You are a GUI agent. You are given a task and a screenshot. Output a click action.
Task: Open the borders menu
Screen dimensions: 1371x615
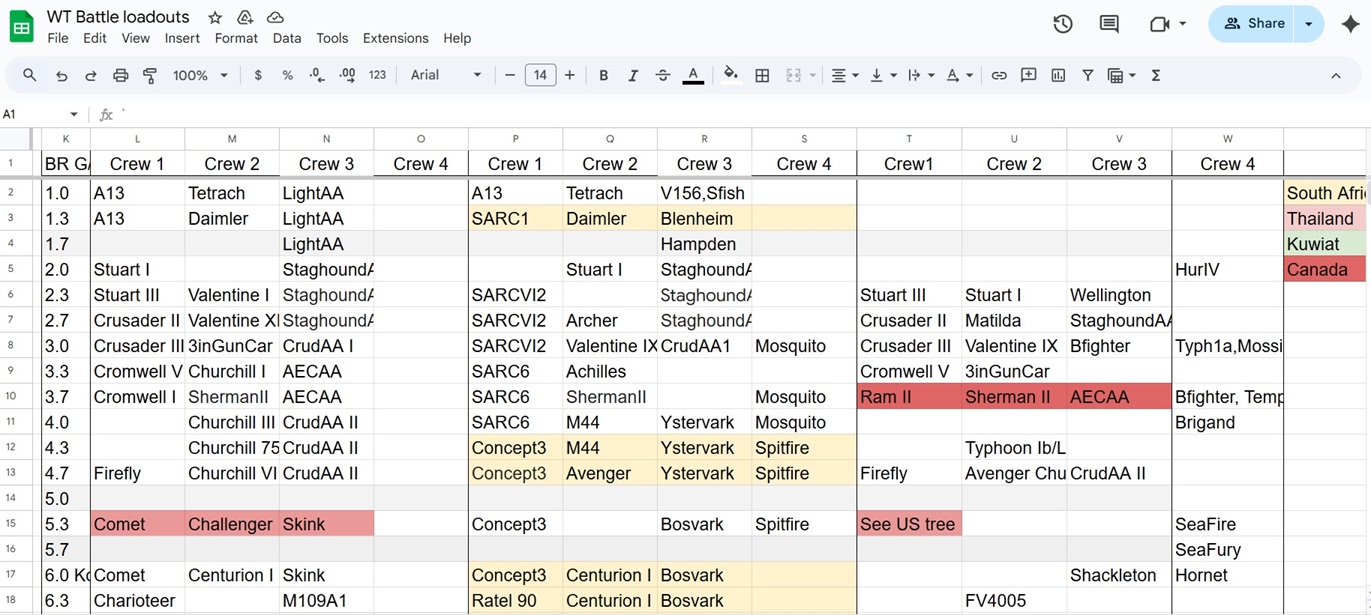[762, 75]
